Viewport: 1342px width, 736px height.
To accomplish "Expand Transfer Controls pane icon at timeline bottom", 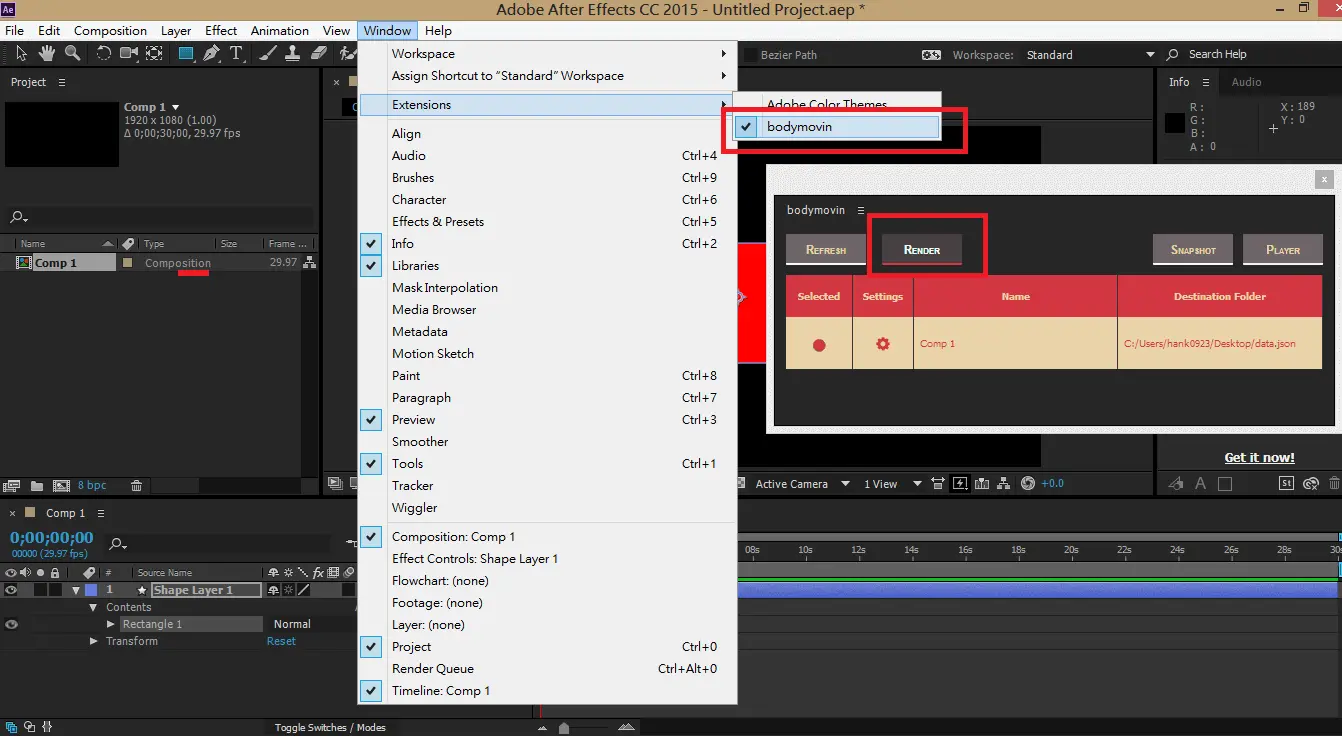I will click(x=29, y=727).
